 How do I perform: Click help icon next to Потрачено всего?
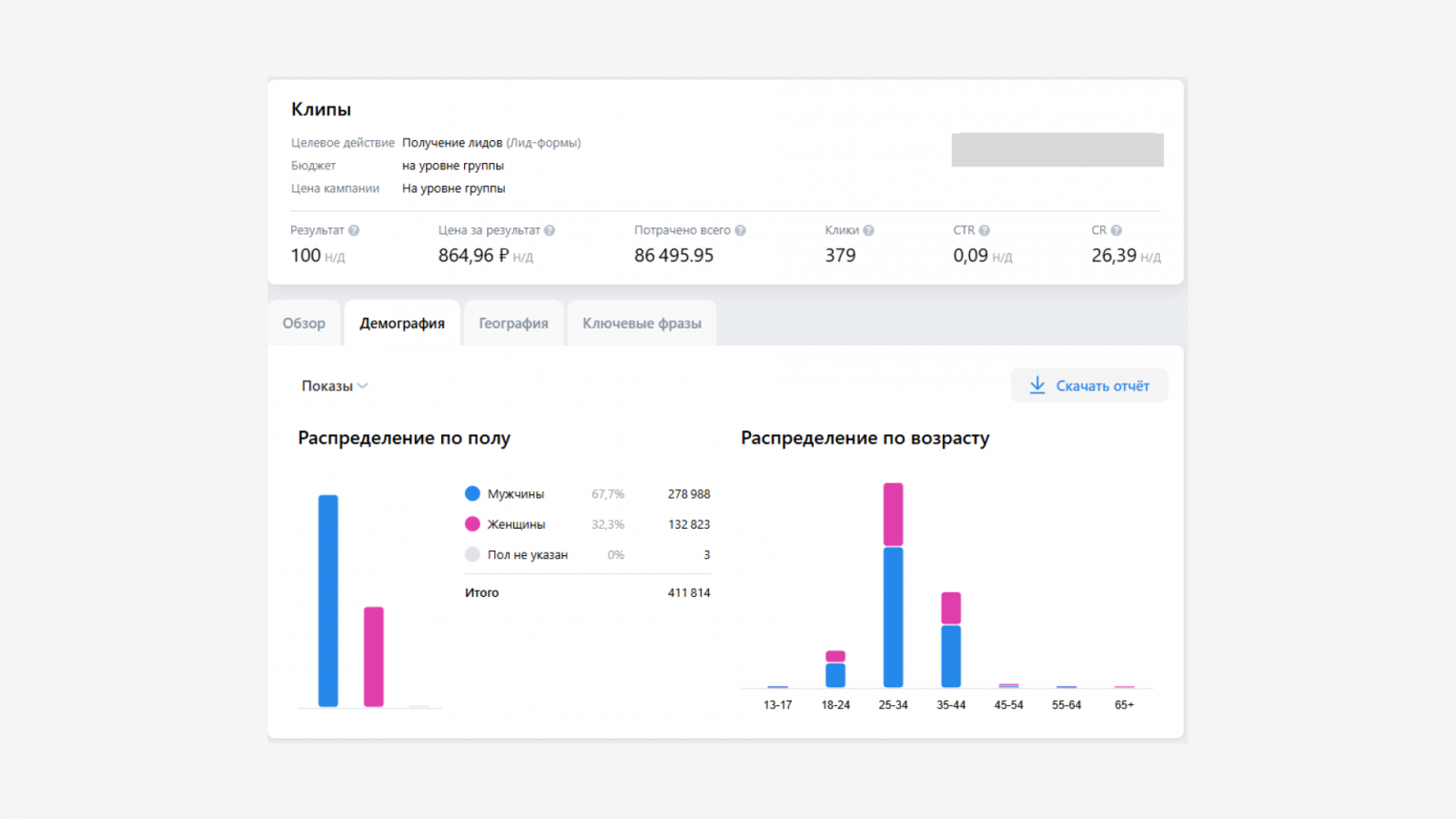click(741, 231)
